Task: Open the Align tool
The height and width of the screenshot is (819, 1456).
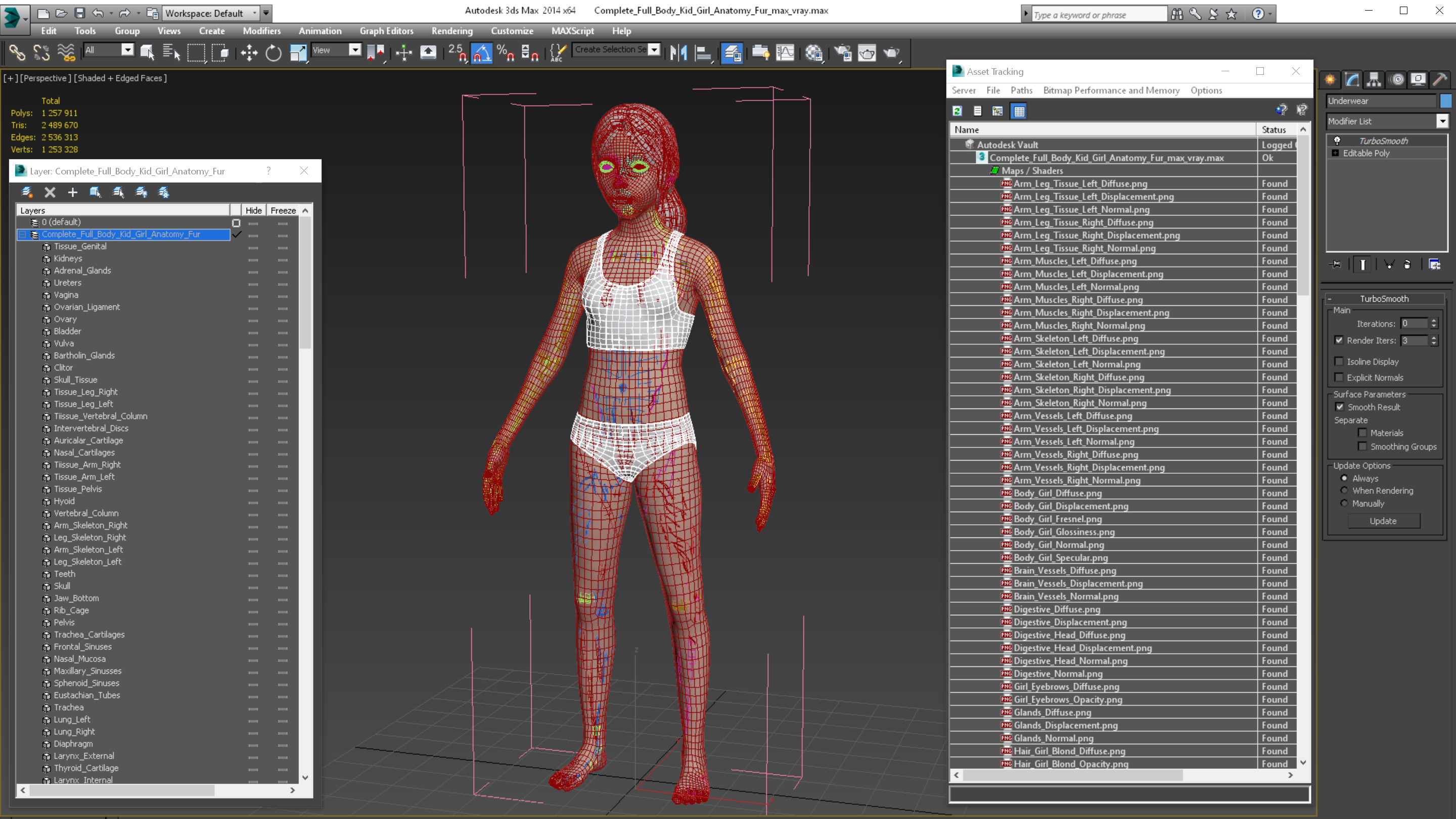Action: click(703, 53)
